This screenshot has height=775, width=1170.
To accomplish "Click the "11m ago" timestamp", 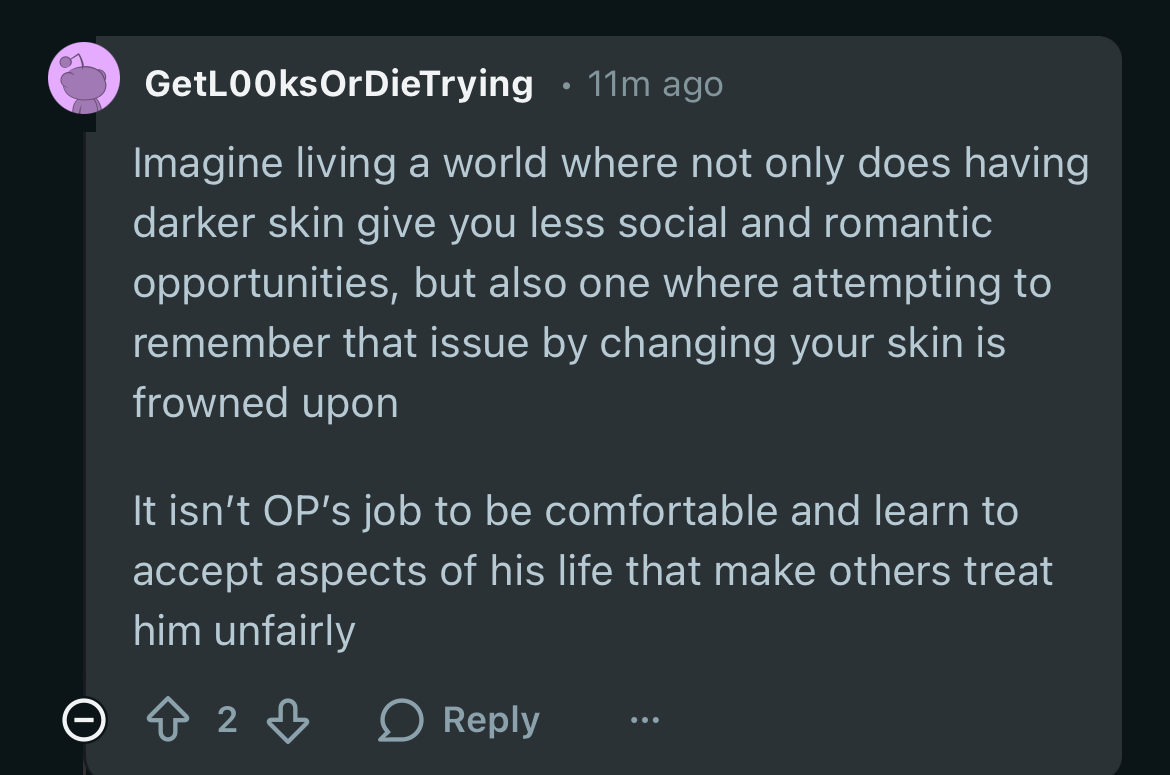I will coord(655,84).
